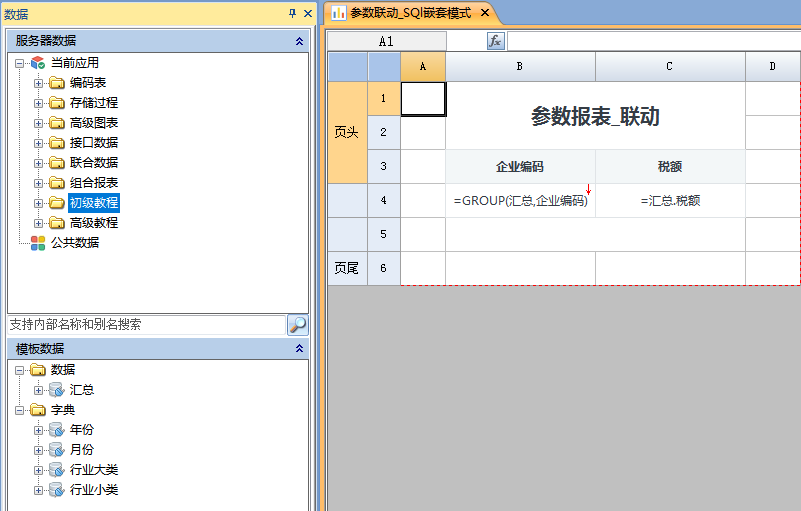This screenshot has width=801, height=511.
Task: Expand the 月份 dictionary node
Action: [x=39, y=450]
